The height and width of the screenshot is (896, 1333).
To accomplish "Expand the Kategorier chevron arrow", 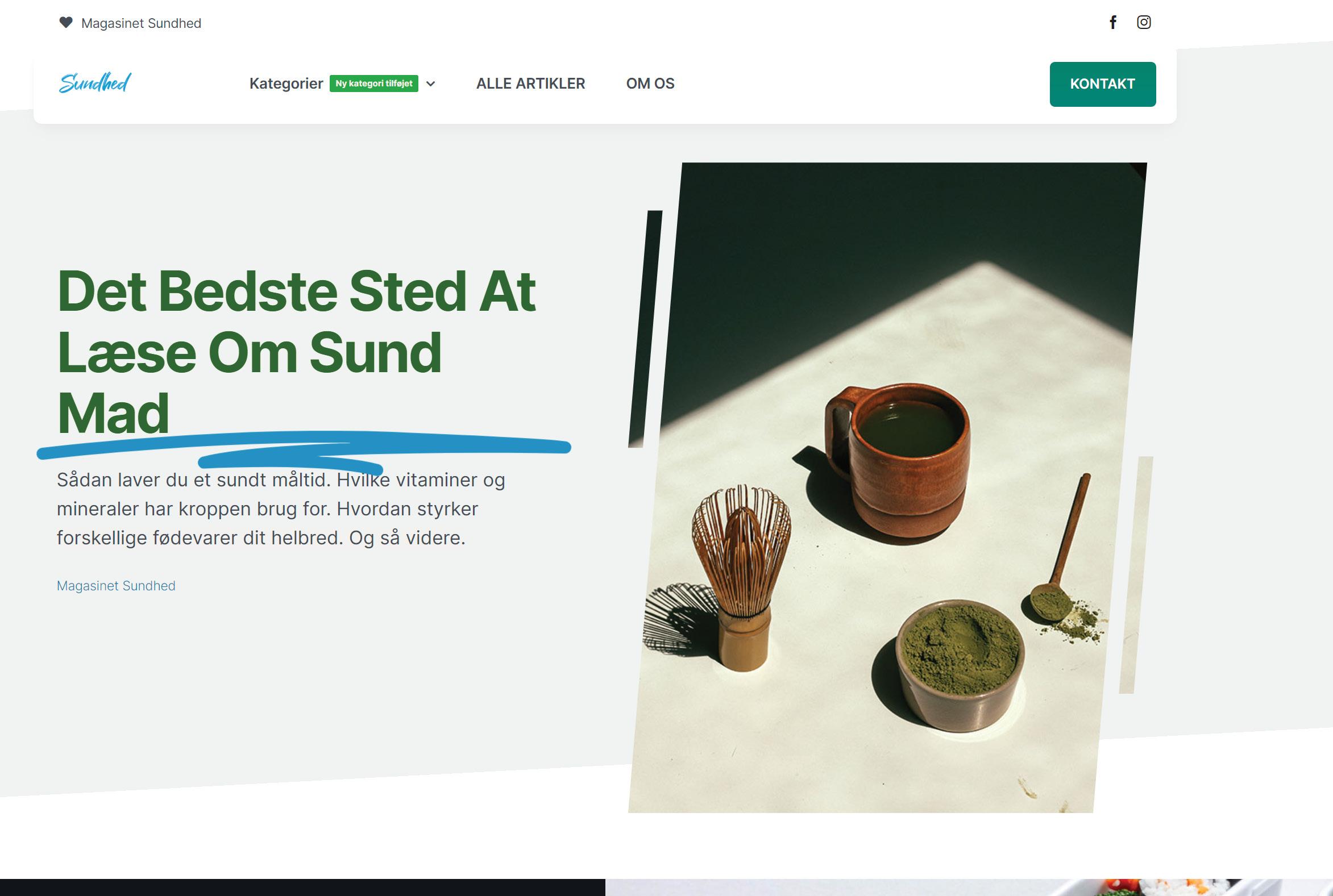I will point(431,84).
